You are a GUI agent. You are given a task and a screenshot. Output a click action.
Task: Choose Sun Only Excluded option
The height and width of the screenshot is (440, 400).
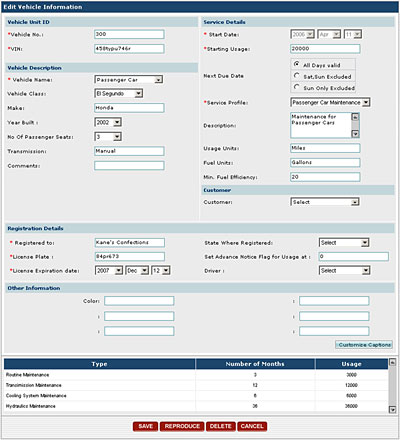(x=296, y=87)
